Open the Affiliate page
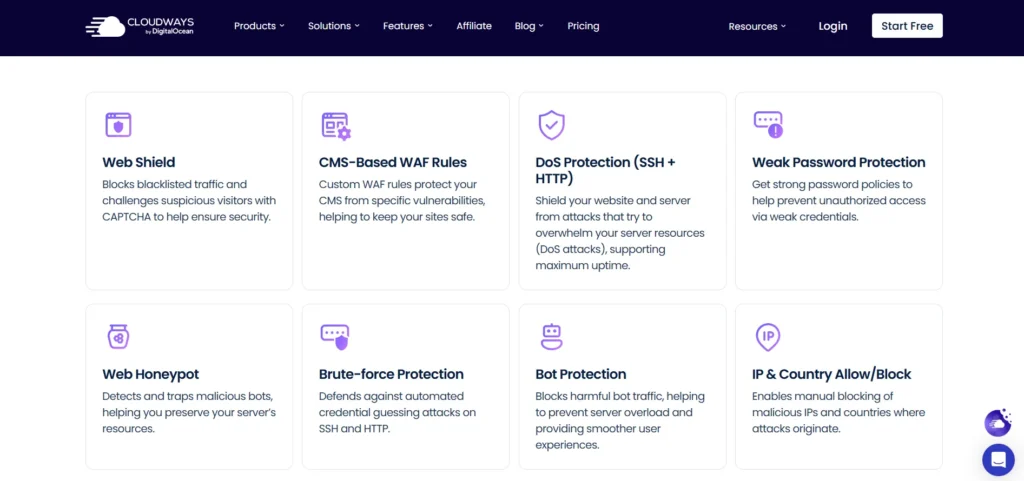The width and height of the screenshot is (1024, 481). point(474,26)
